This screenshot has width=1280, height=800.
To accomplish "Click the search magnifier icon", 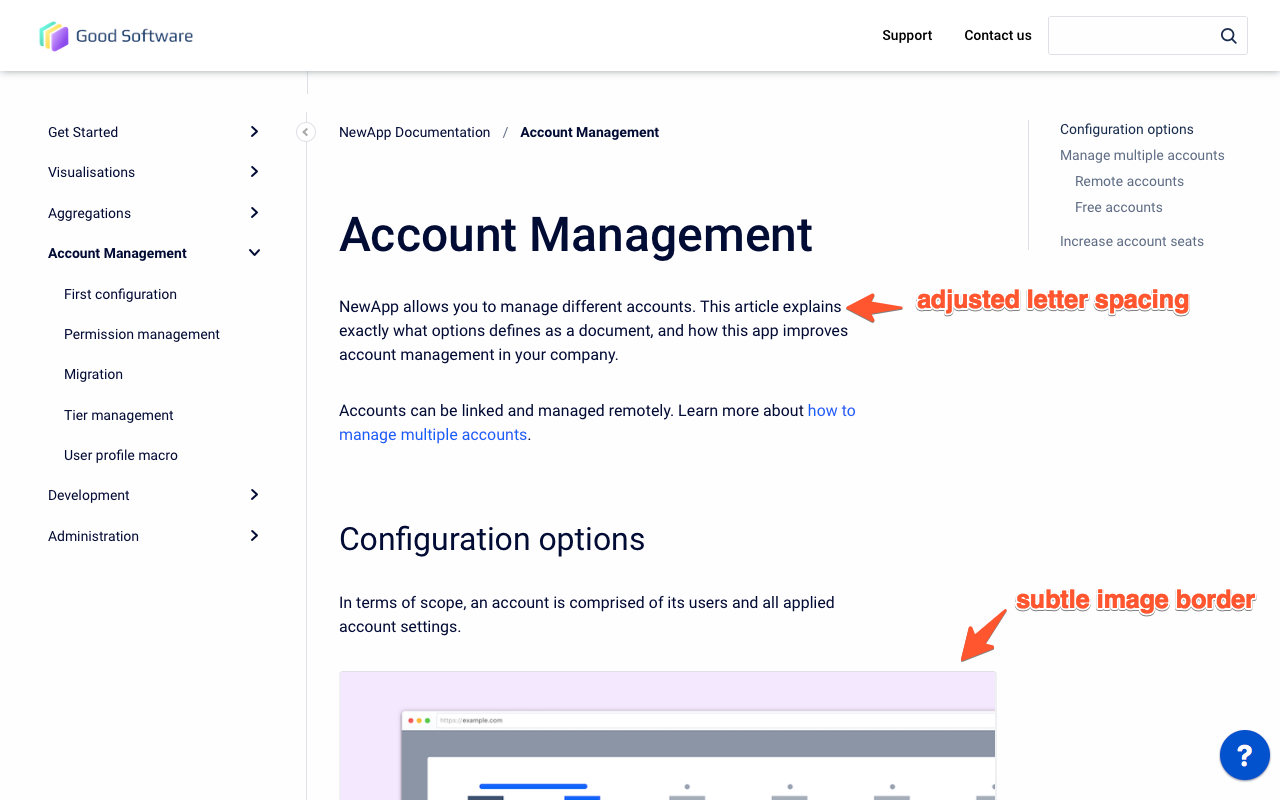I will click(x=1228, y=36).
